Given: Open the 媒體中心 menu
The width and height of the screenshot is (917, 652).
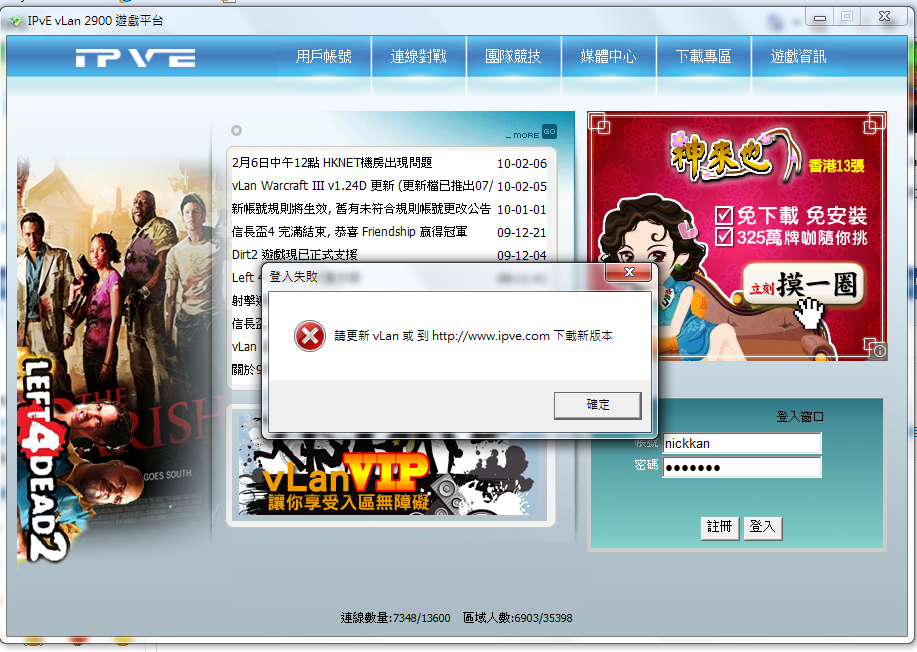Looking at the screenshot, I should pyautogui.click(x=608, y=56).
